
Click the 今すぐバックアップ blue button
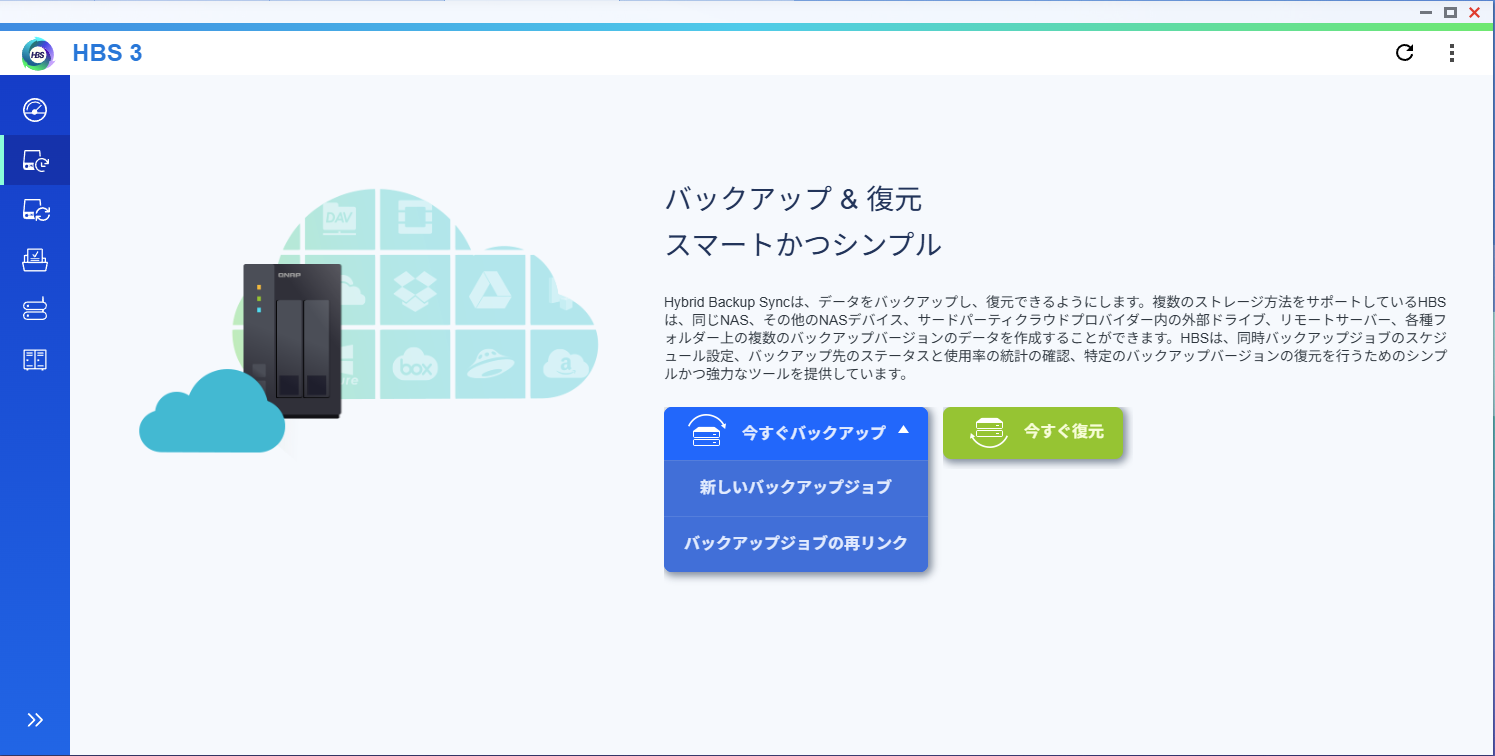[x=795, y=433]
